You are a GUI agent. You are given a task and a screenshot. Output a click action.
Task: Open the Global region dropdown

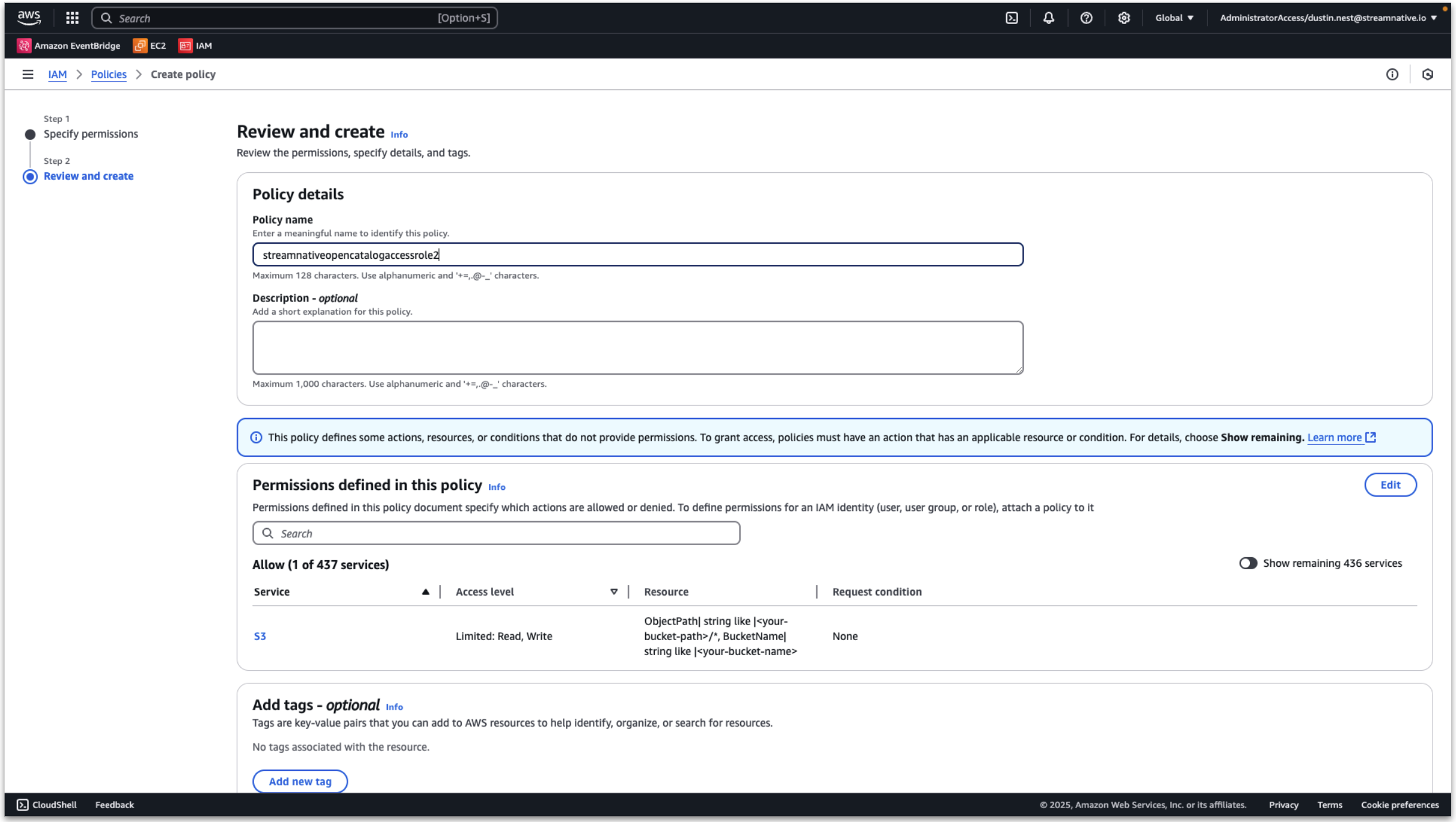[x=1172, y=17]
